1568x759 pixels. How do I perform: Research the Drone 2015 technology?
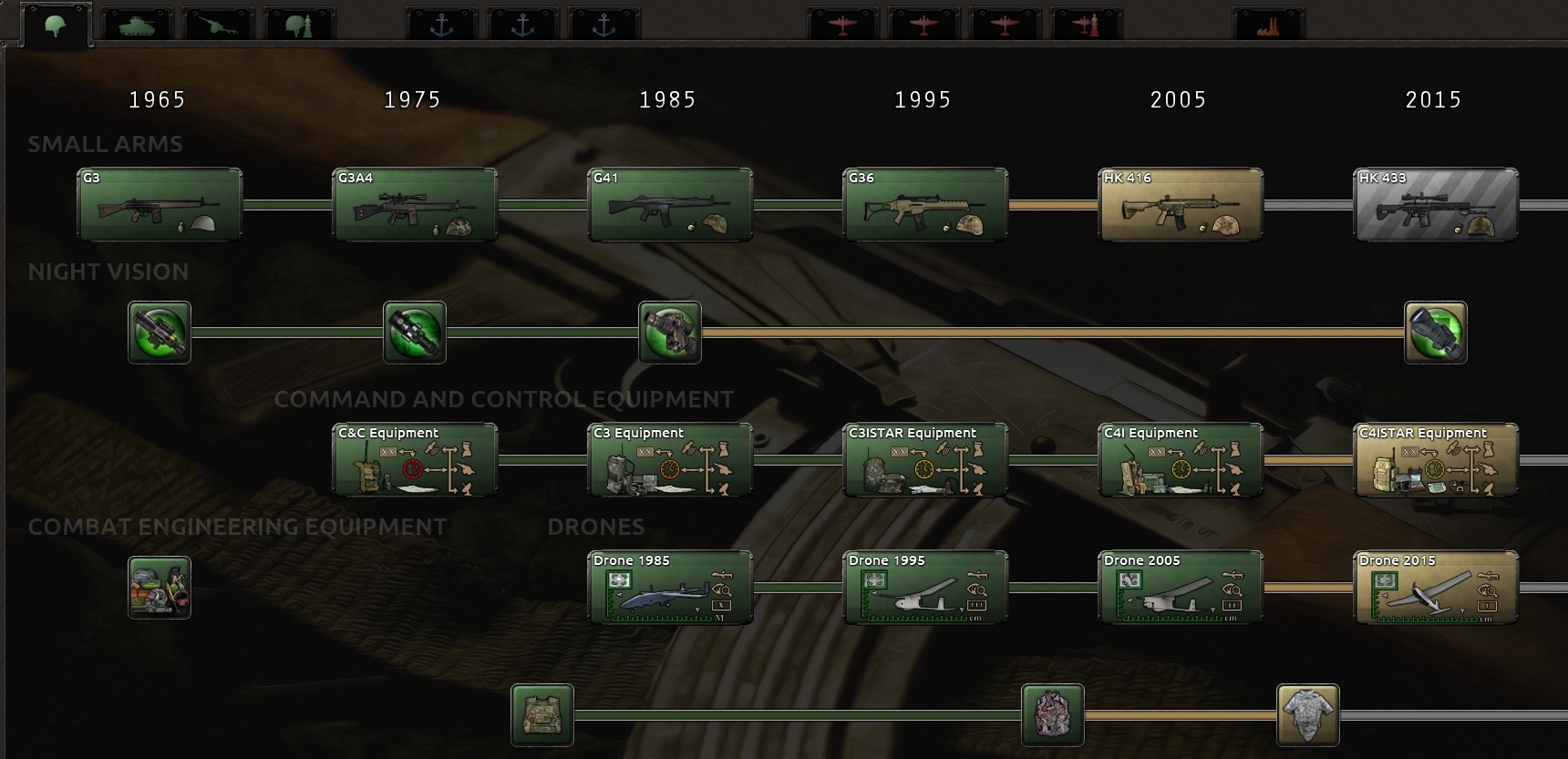point(1436,588)
